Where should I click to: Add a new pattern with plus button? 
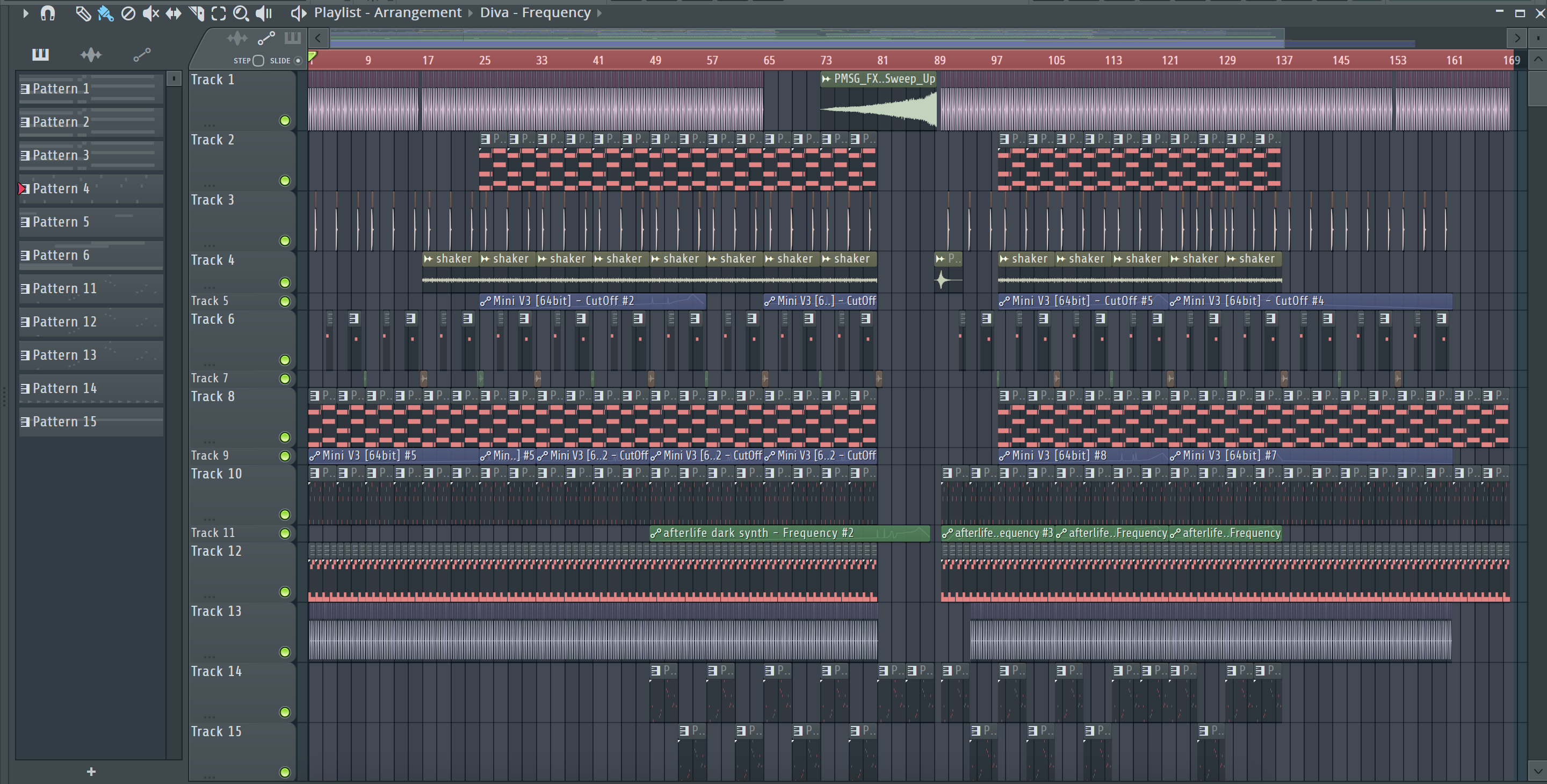(x=91, y=772)
